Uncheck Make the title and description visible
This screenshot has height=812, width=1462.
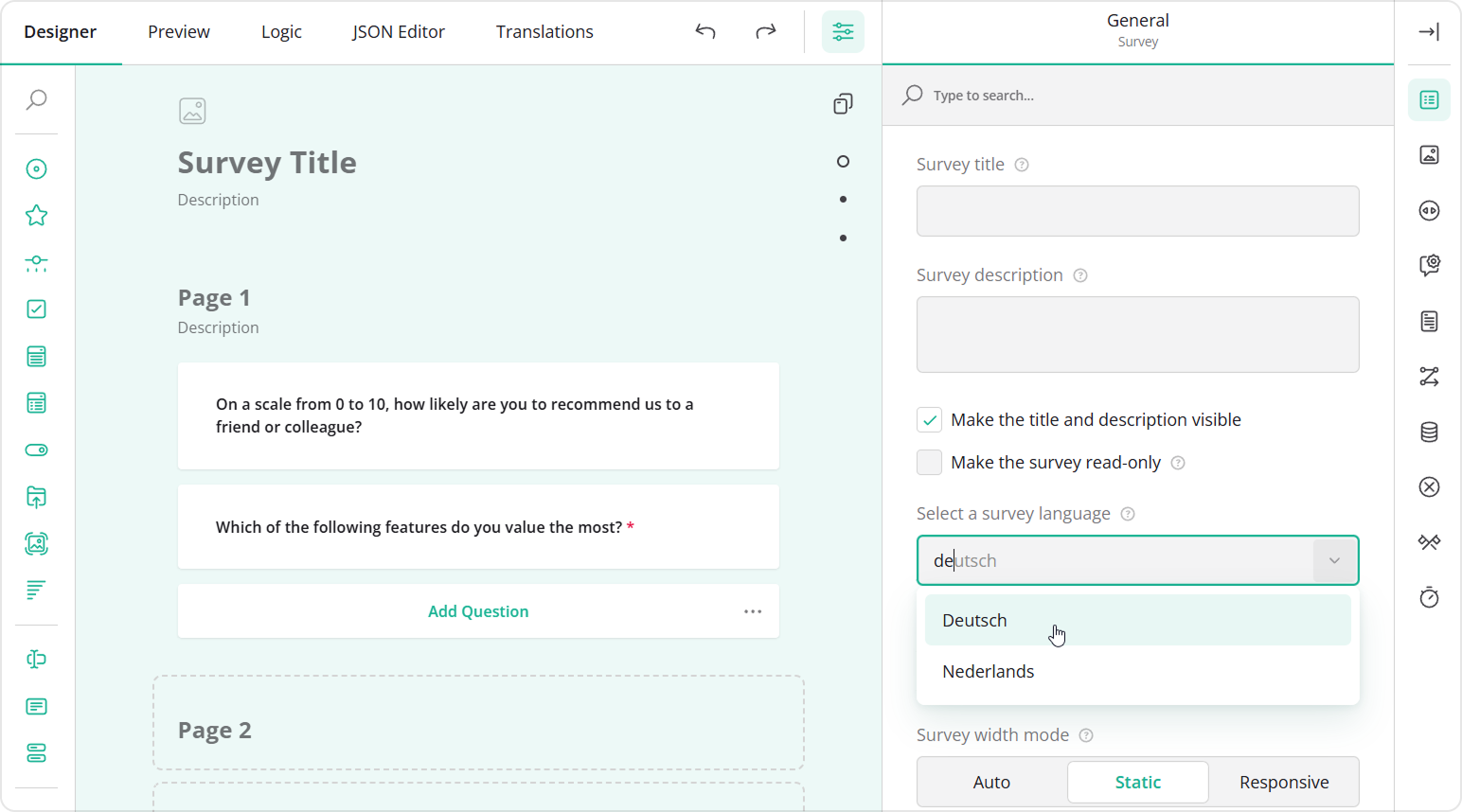point(929,419)
